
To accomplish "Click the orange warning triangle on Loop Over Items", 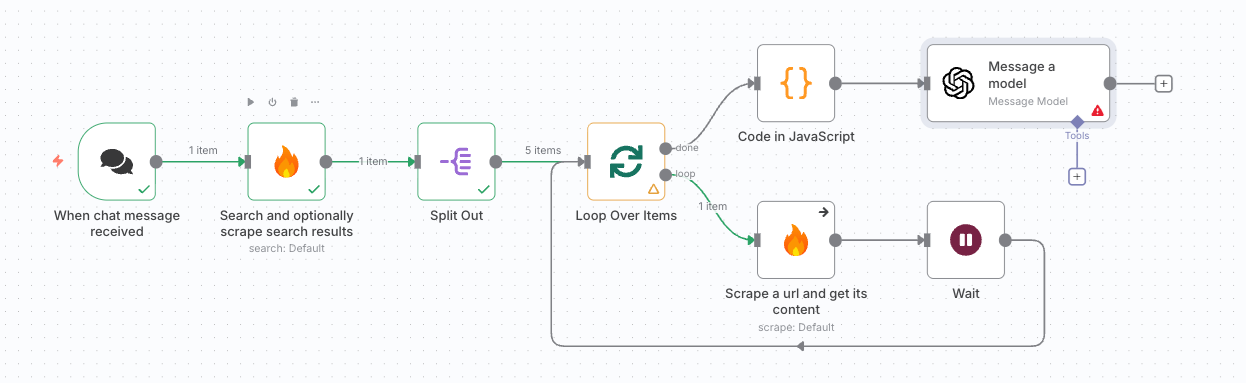I will 653,188.
